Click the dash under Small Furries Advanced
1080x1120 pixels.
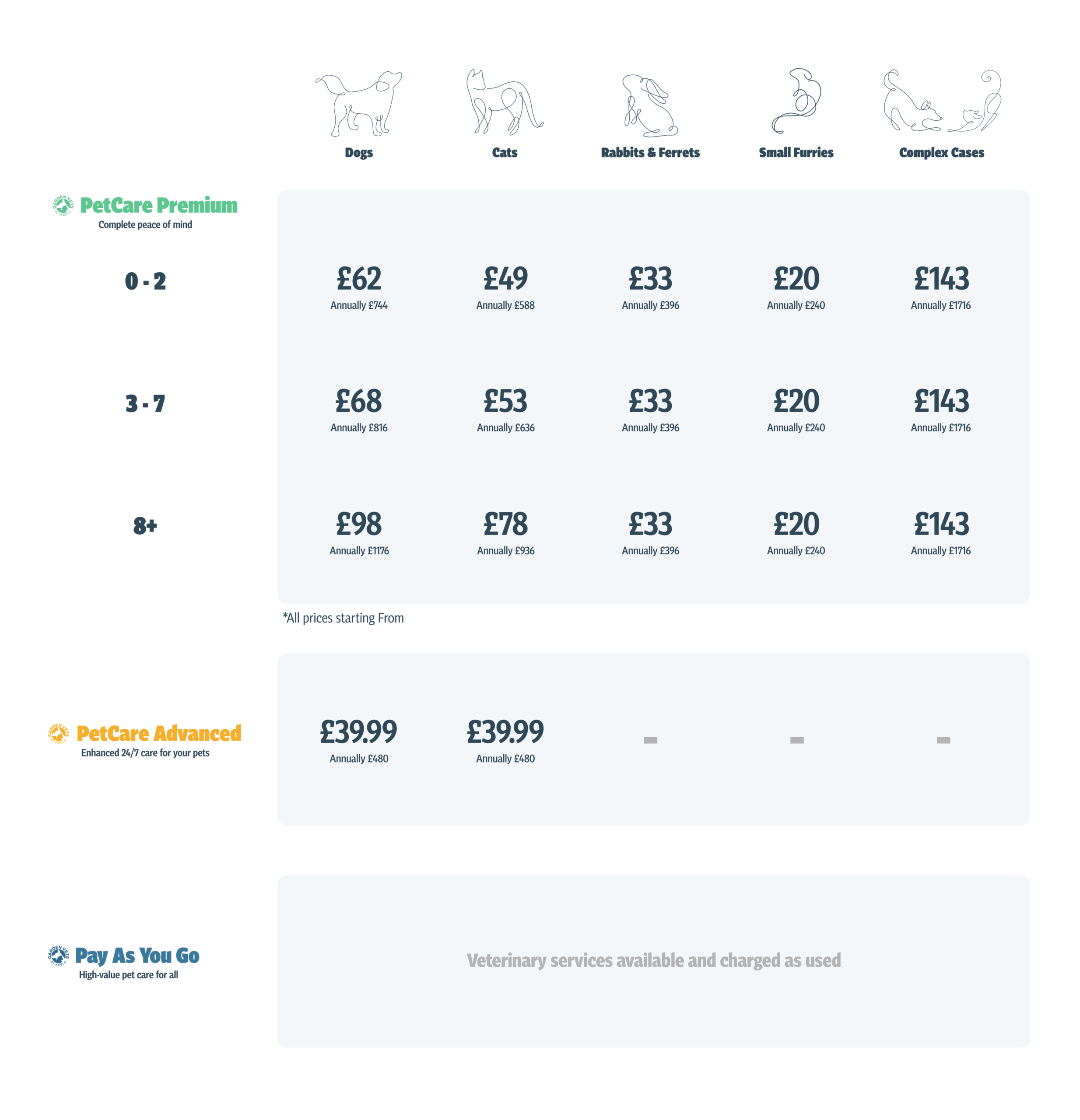pos(796,740)
